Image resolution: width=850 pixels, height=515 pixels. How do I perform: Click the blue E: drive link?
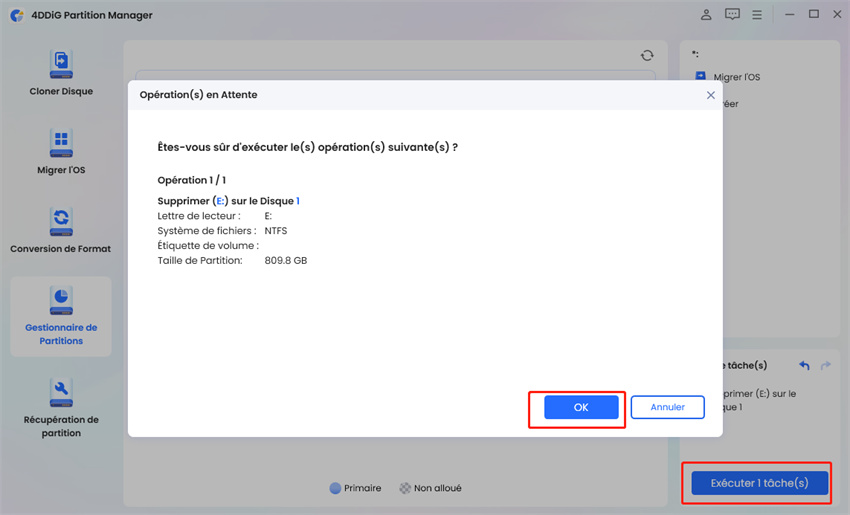[x=220, y=201]
